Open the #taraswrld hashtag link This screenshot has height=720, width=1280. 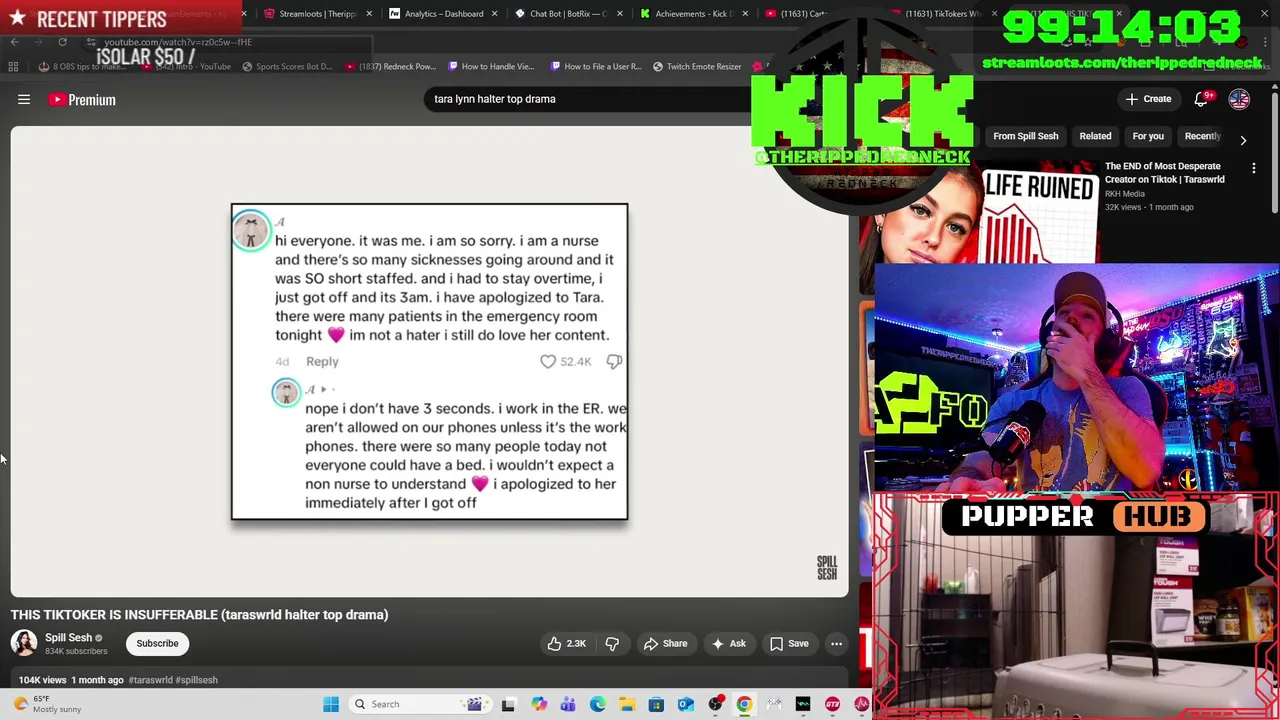[150, 680]
